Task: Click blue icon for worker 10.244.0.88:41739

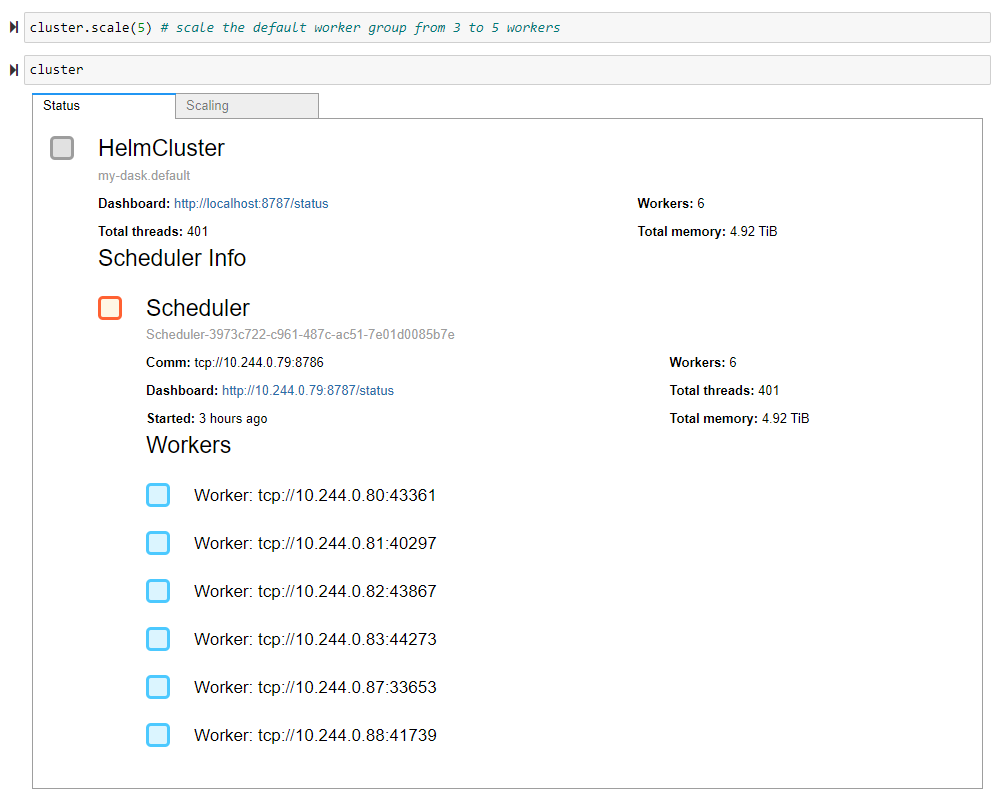Action: click(x=158, y=735)
